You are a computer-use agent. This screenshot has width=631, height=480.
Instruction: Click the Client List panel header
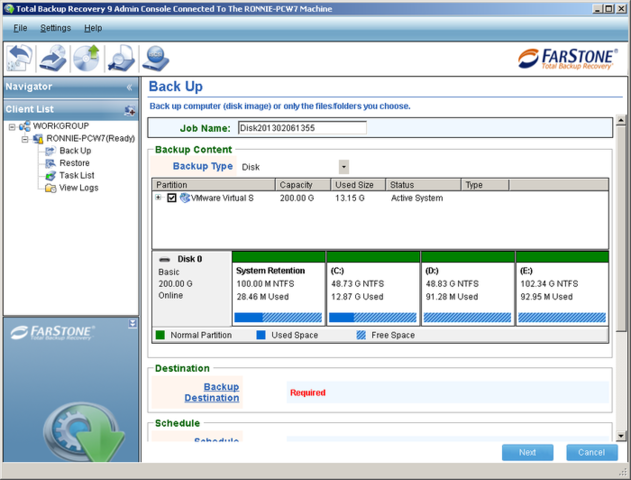(71, 109)
